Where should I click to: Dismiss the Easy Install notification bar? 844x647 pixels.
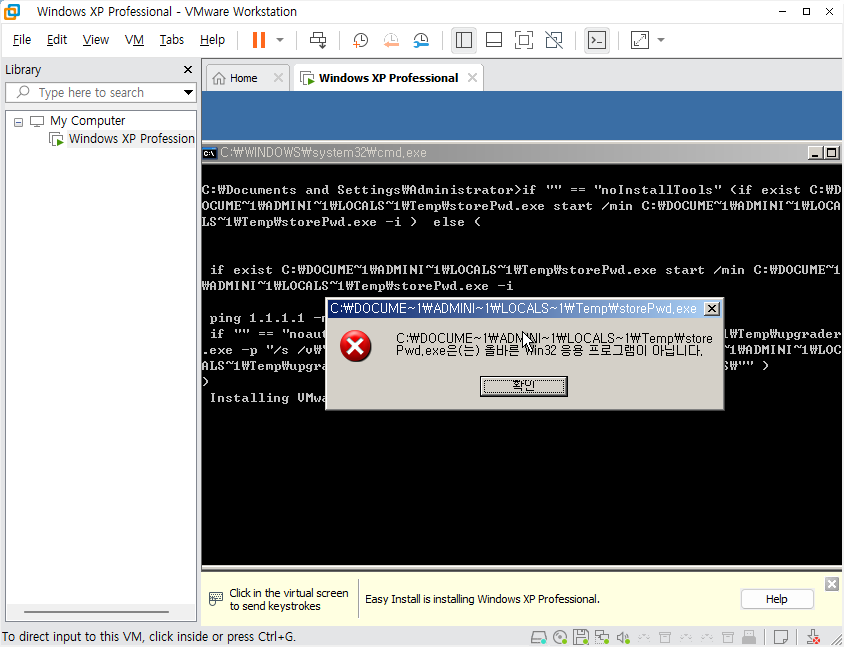coord(832,583)
